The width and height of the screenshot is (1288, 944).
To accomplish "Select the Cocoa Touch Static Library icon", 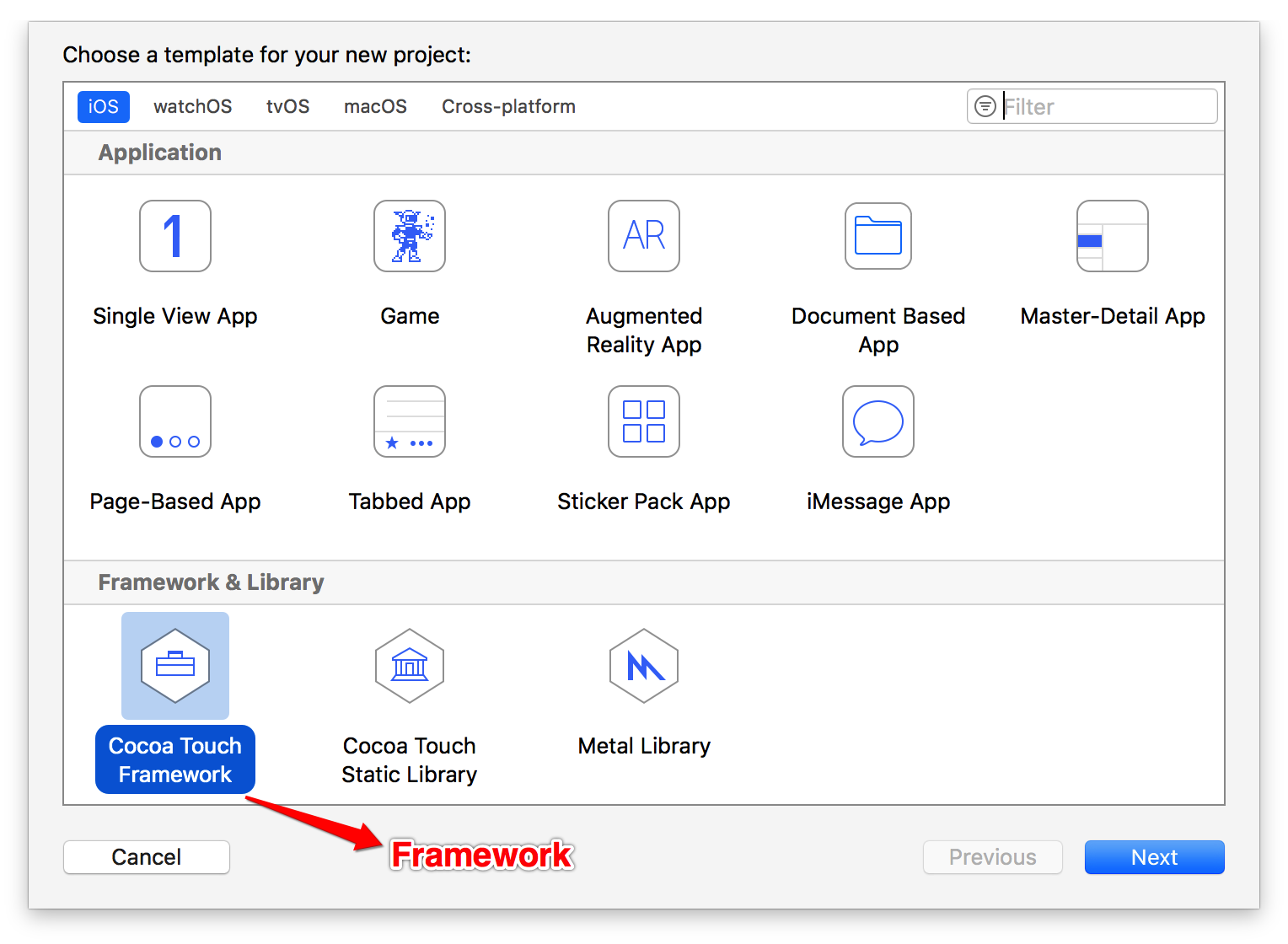I will 410,666.
